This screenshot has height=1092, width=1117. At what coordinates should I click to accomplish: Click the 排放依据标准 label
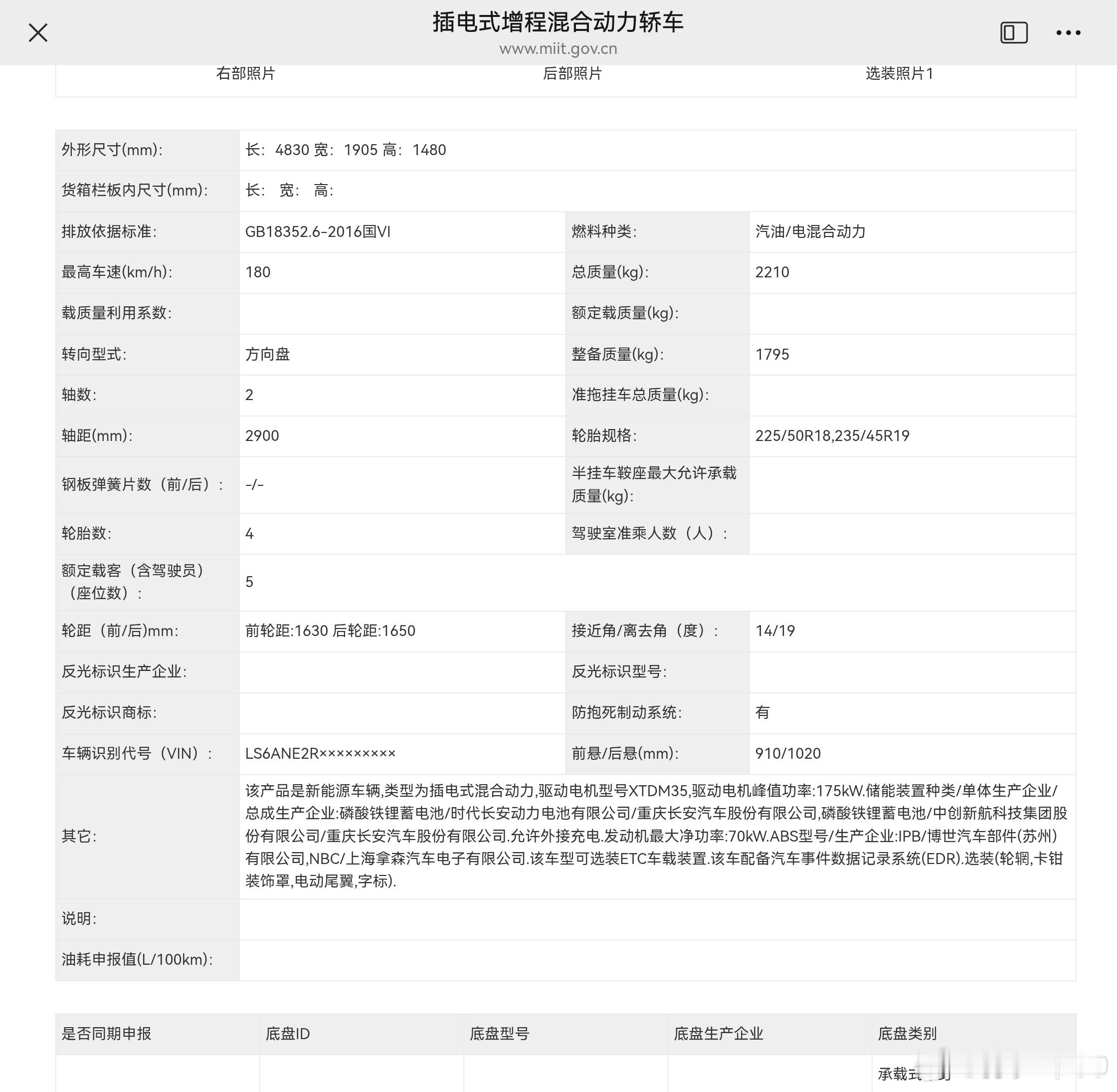109,231
